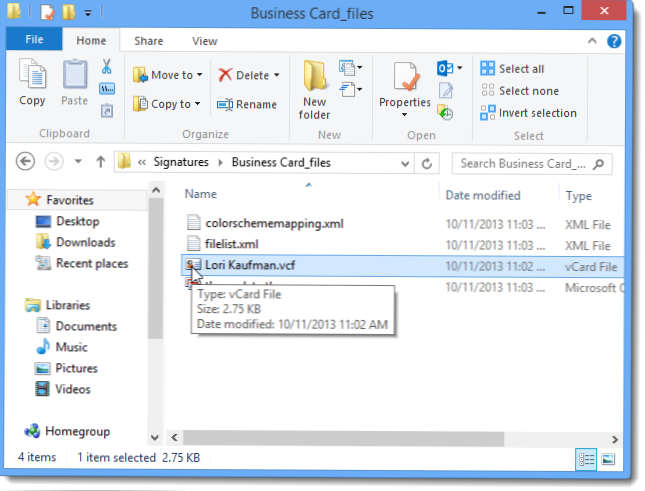Create a New folder from the ribbon

point(315,86)
